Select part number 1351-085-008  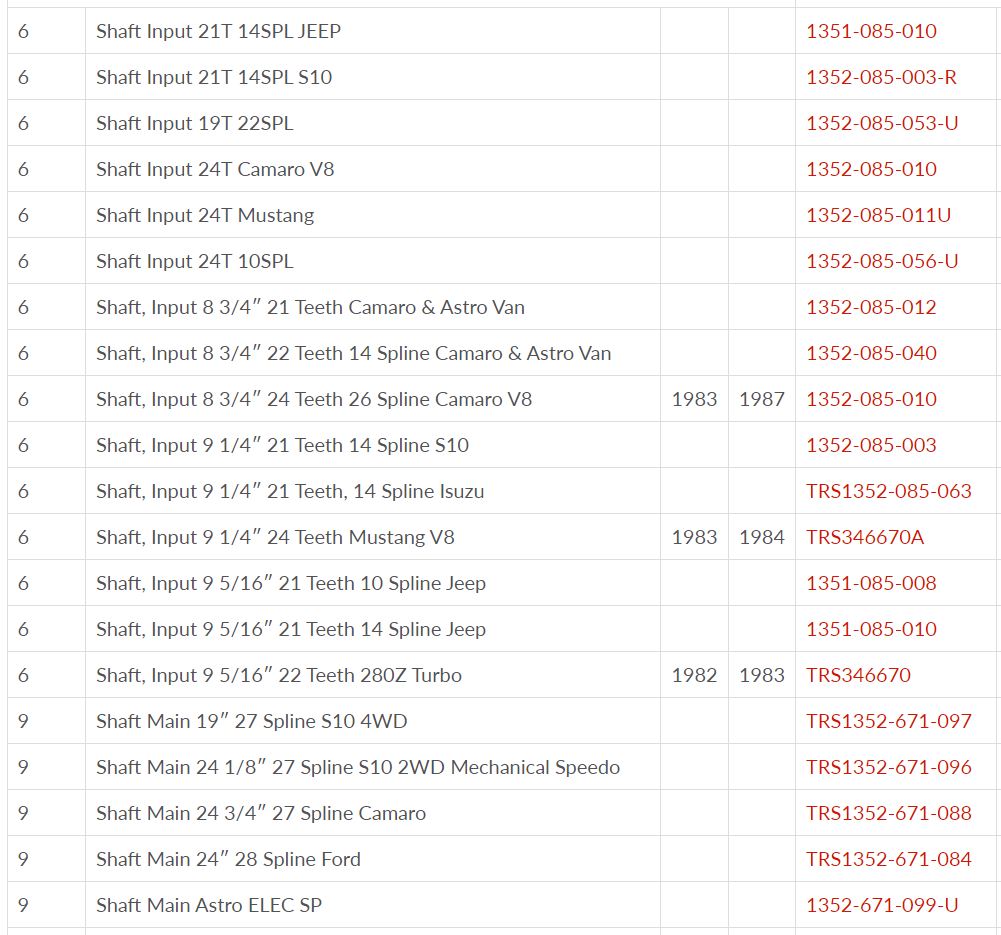pos(871,583)
